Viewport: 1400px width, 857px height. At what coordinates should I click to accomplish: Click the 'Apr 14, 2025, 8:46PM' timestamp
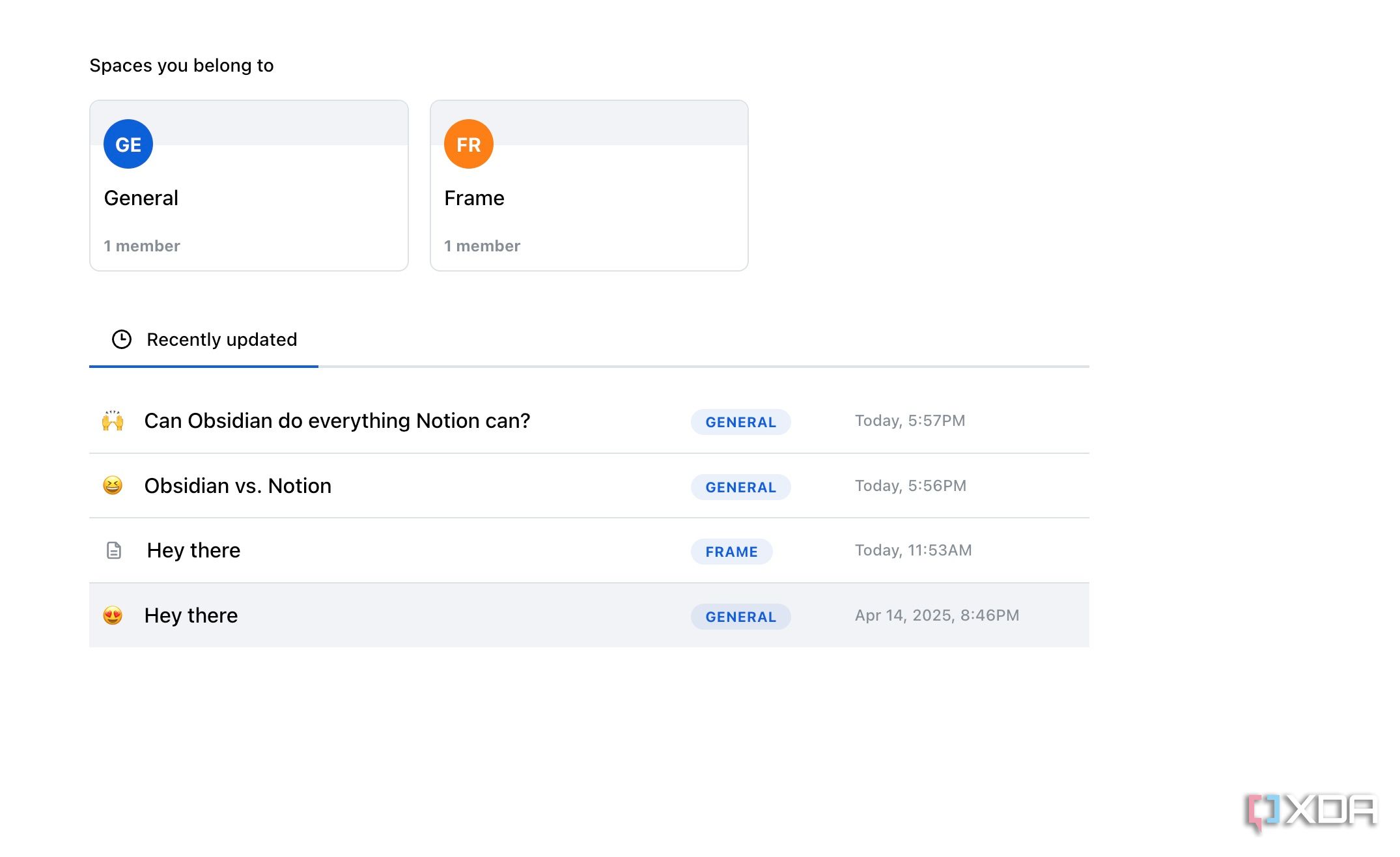(x=937, y=615)
